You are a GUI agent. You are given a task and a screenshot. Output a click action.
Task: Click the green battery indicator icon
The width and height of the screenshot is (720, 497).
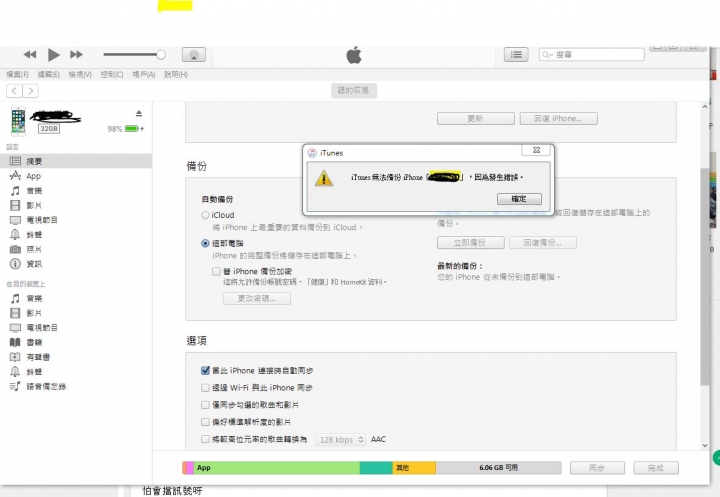(133, 129)
